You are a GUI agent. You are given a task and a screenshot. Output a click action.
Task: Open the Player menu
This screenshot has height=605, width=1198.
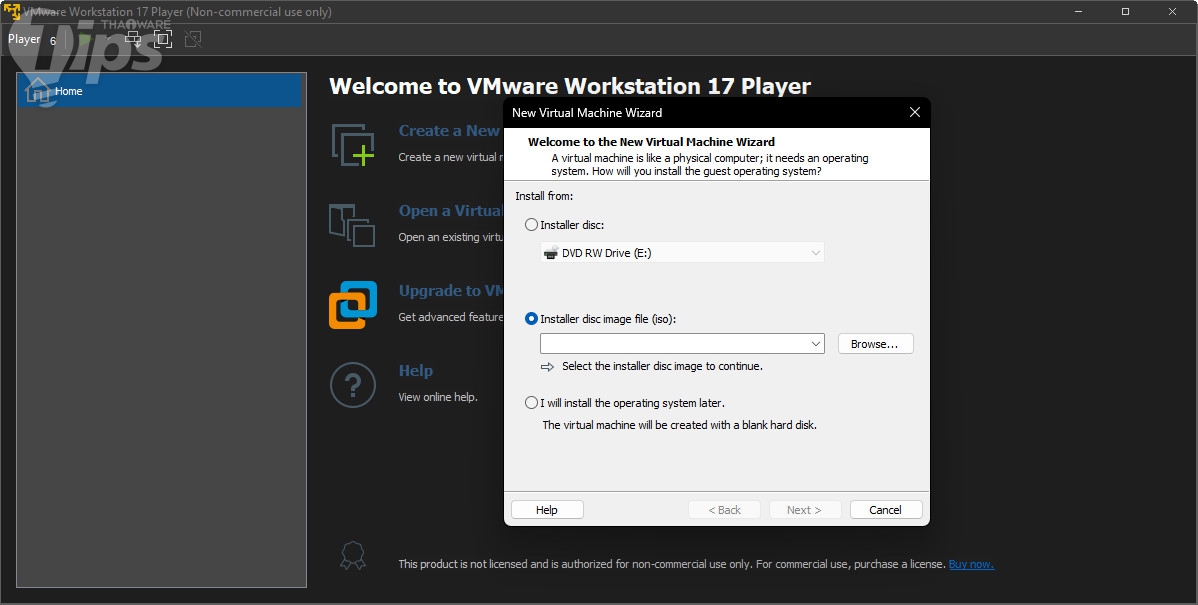(31, 39)
